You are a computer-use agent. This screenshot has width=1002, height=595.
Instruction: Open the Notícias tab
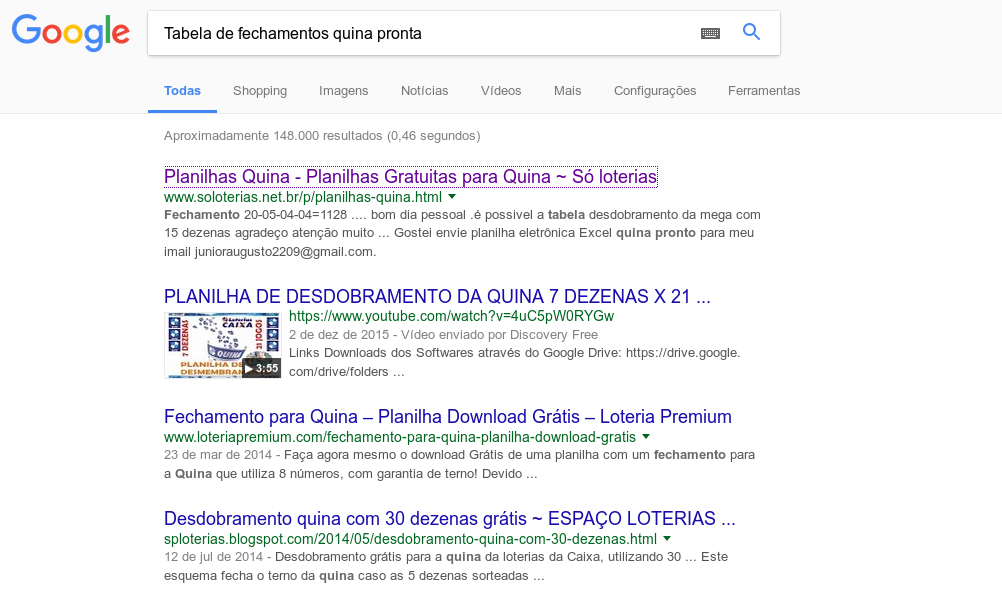tap(424, 91)
